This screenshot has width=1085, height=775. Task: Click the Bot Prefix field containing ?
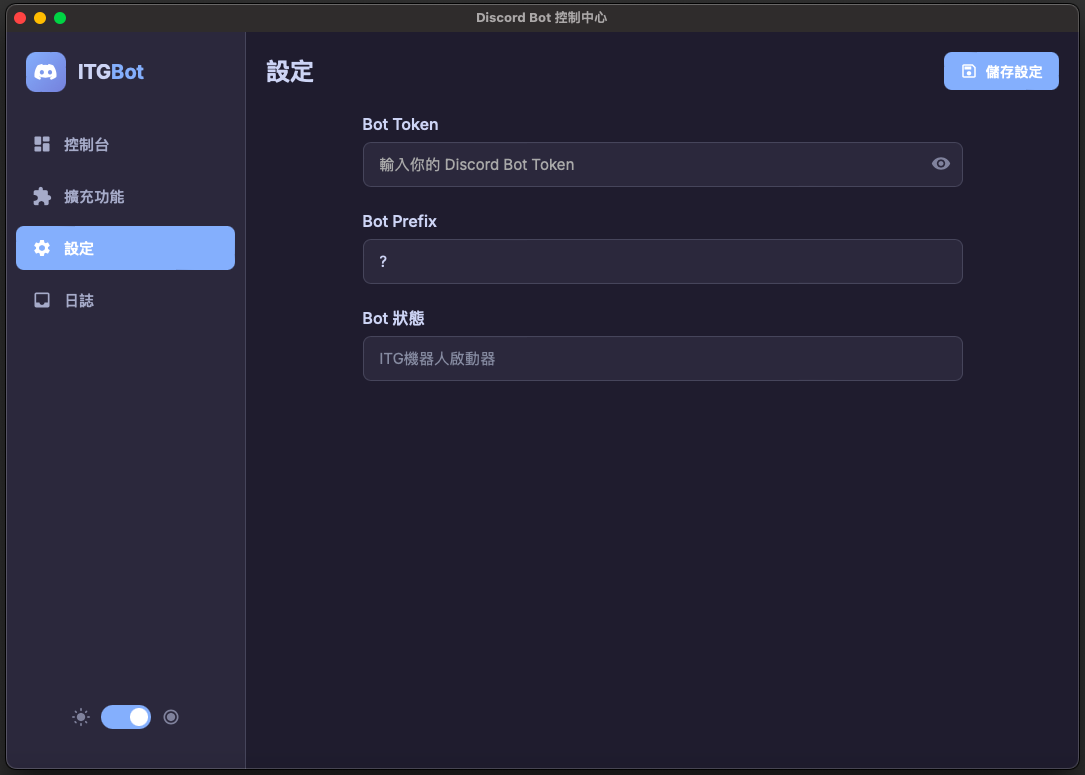click(662, 261)
